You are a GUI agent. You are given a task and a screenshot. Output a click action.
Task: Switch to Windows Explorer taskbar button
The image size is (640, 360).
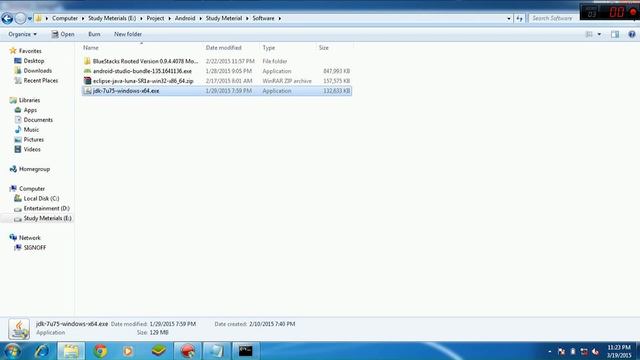pos(71,351)
